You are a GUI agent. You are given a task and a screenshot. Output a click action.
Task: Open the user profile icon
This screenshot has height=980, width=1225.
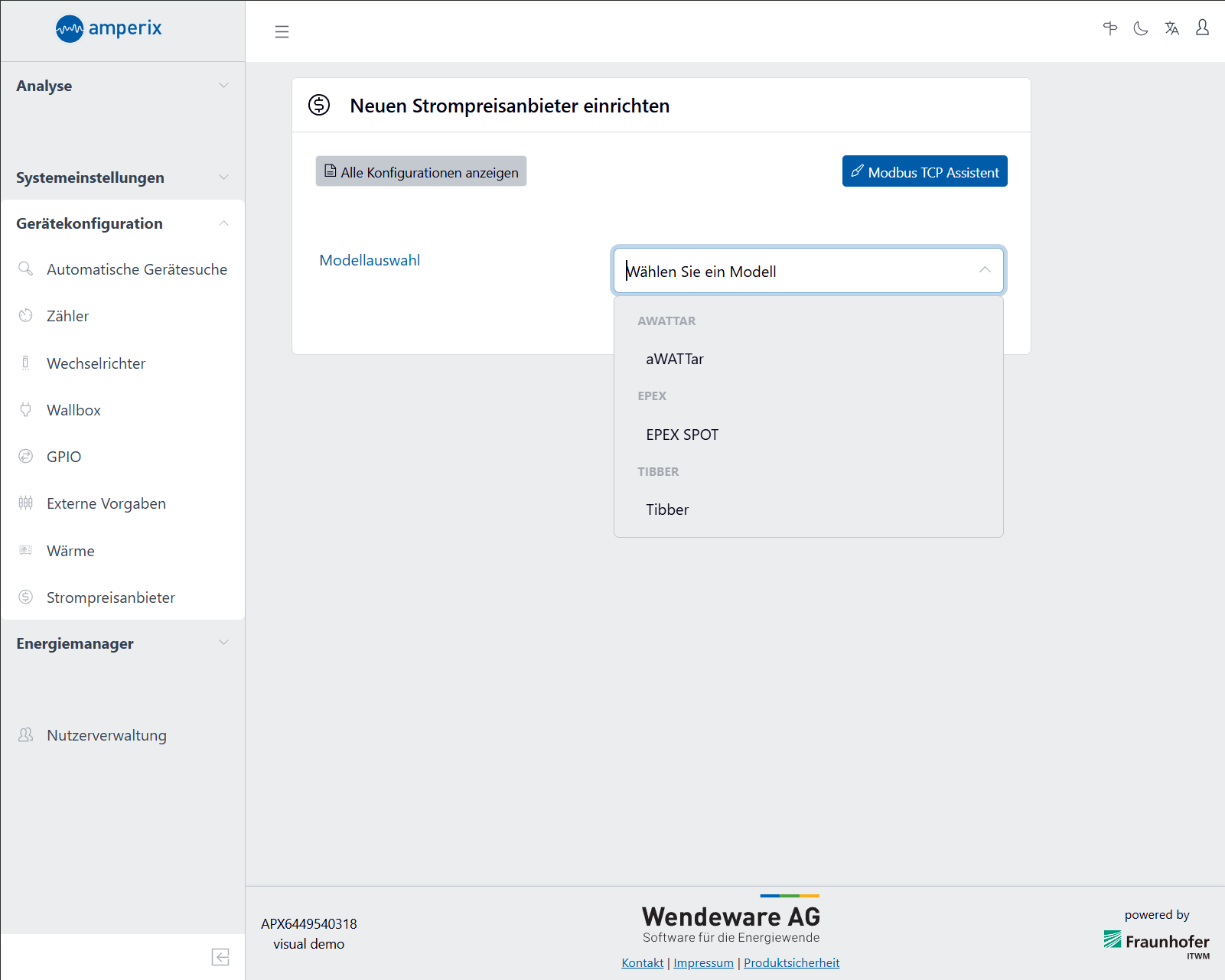tap(1202, 28)
